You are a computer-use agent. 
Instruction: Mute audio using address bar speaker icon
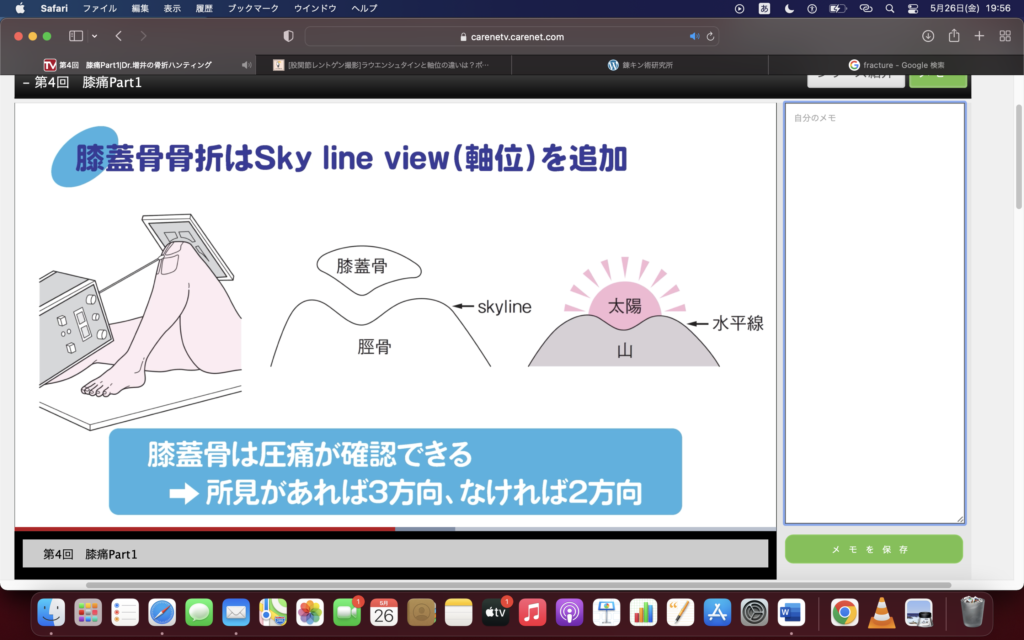click(694, 36)
